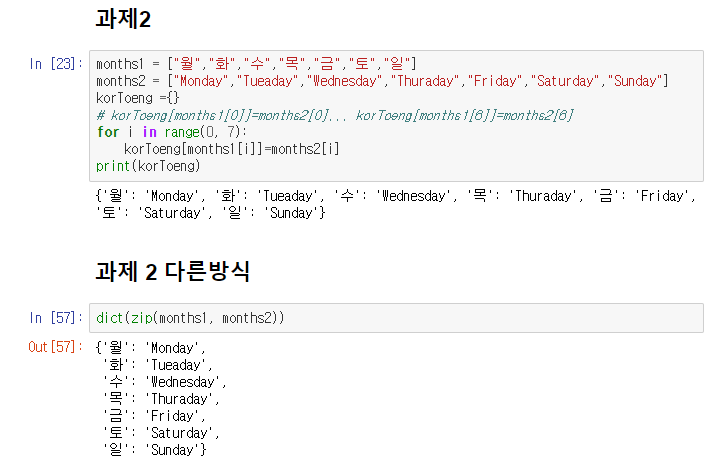
Task: Click Out[57] row '수': 'Wednesday'
Action: [x=165, y=382]
